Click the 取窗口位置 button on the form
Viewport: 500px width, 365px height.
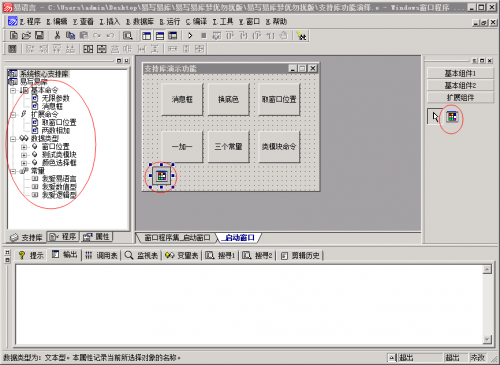click(279, 99)
